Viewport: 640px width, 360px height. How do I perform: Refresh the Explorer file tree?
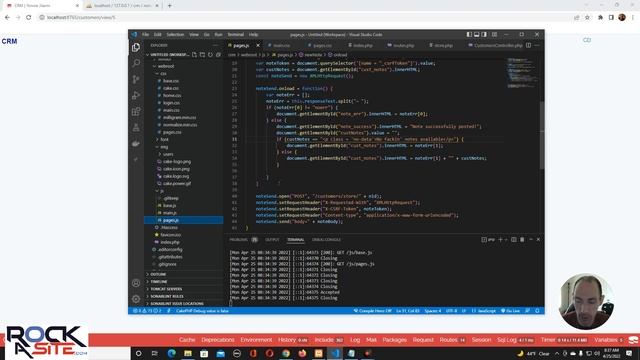(x=210, y=55)
